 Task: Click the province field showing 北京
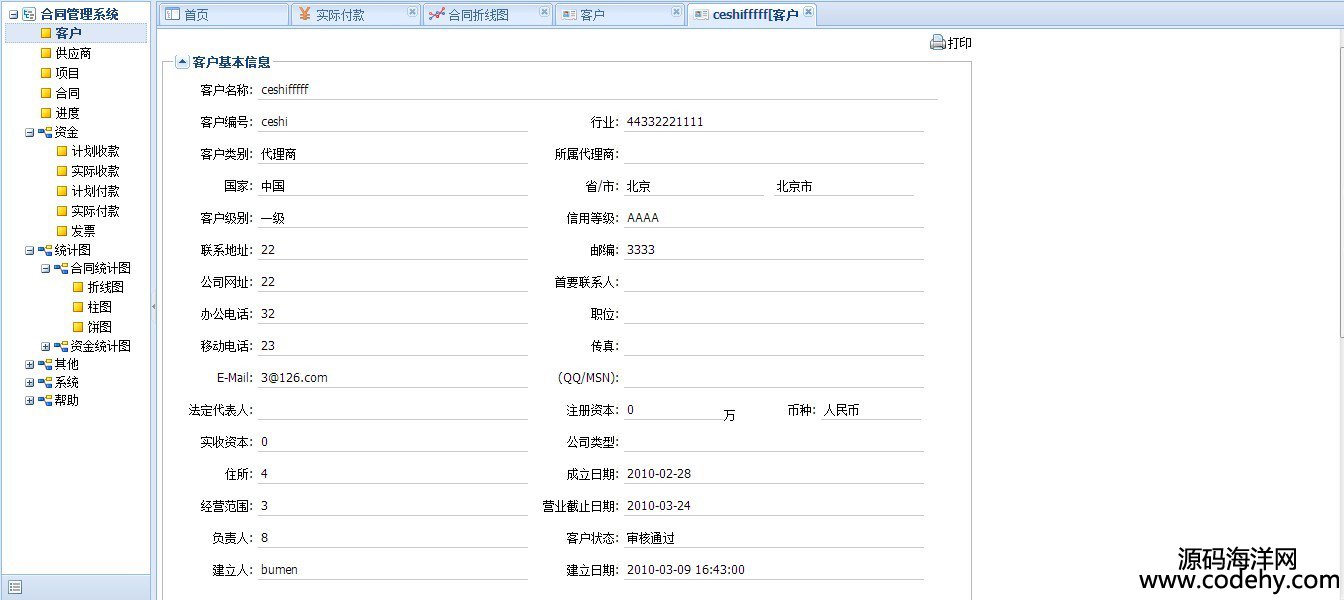[694, 186]
